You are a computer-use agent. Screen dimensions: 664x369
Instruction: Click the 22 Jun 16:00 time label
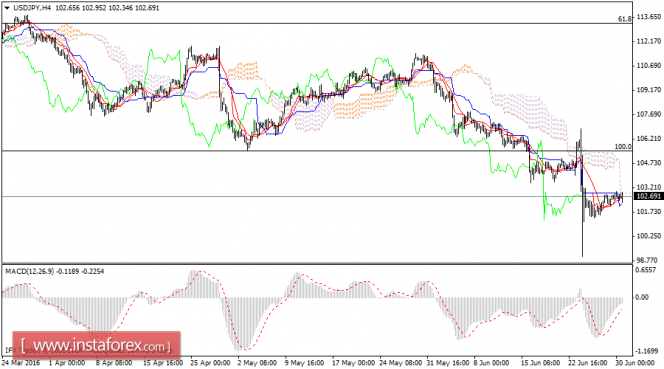[x=589, y=363]
